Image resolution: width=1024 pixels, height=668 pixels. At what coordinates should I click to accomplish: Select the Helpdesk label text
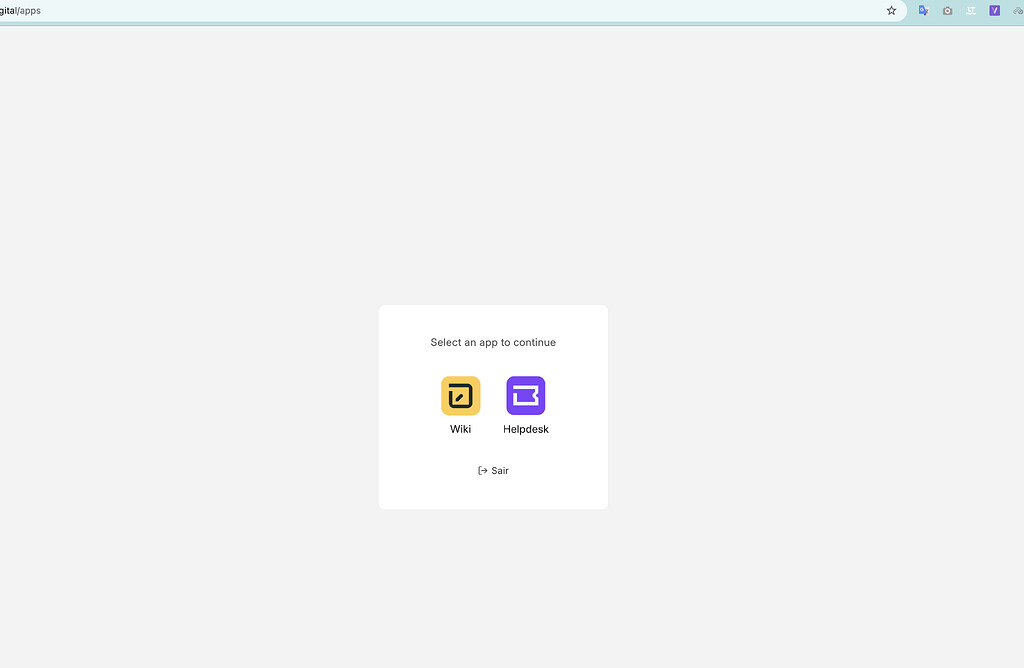525,428
